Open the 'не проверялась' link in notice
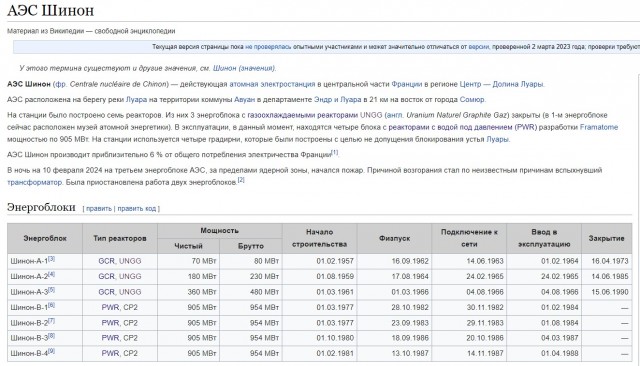The width and height of the screenshot is (640, 366). (268, 47)
